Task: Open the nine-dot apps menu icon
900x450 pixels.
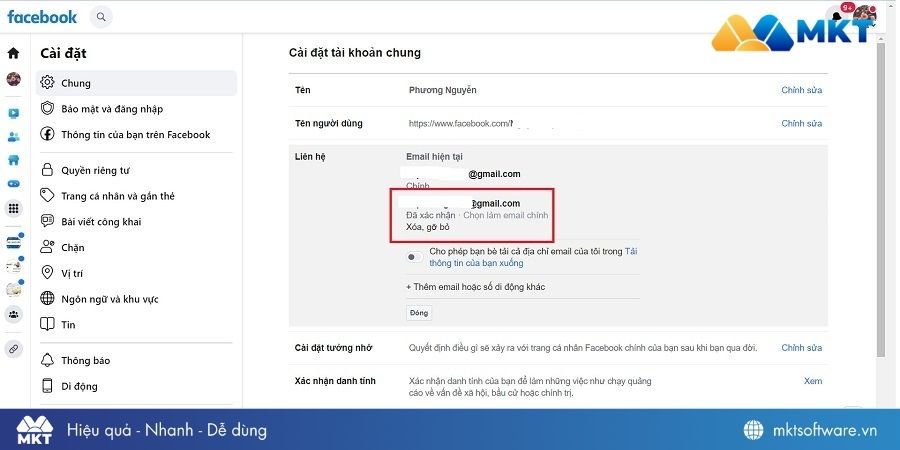Action: pos(13,208)
